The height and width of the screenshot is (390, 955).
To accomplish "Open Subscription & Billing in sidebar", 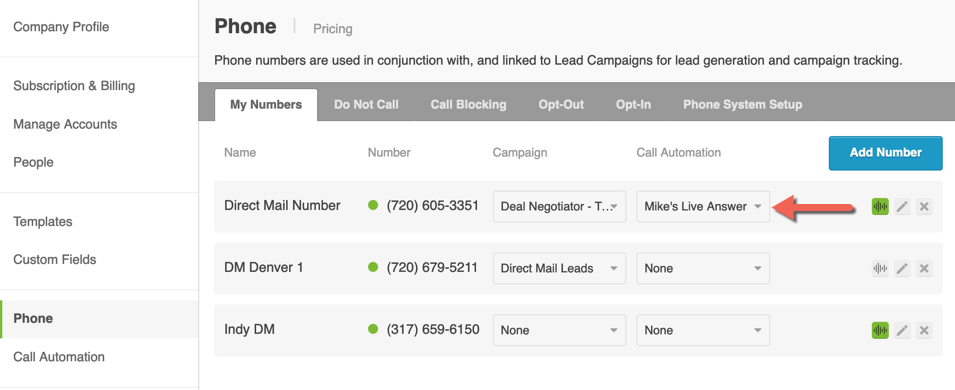I will pyautogui.click(x=74, y=86).
